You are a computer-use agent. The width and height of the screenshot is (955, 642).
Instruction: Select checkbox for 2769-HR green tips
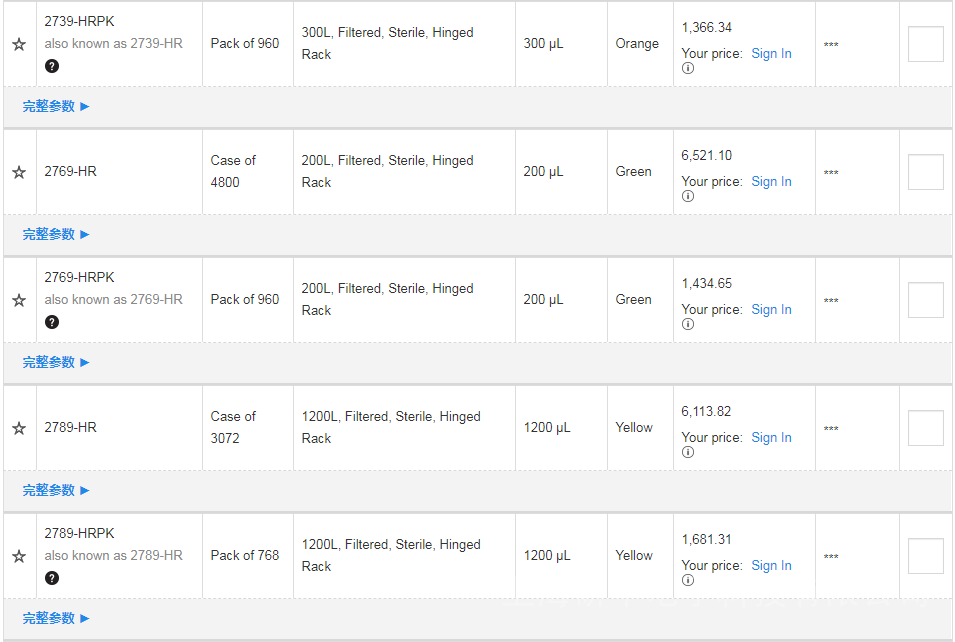click(925, 172)
